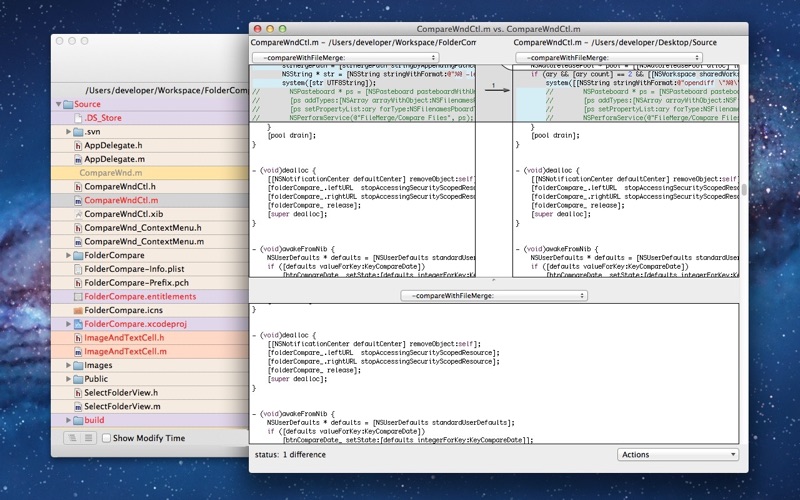Open the left pane compareWithFileMerge method dropdown

pos(345,58)
